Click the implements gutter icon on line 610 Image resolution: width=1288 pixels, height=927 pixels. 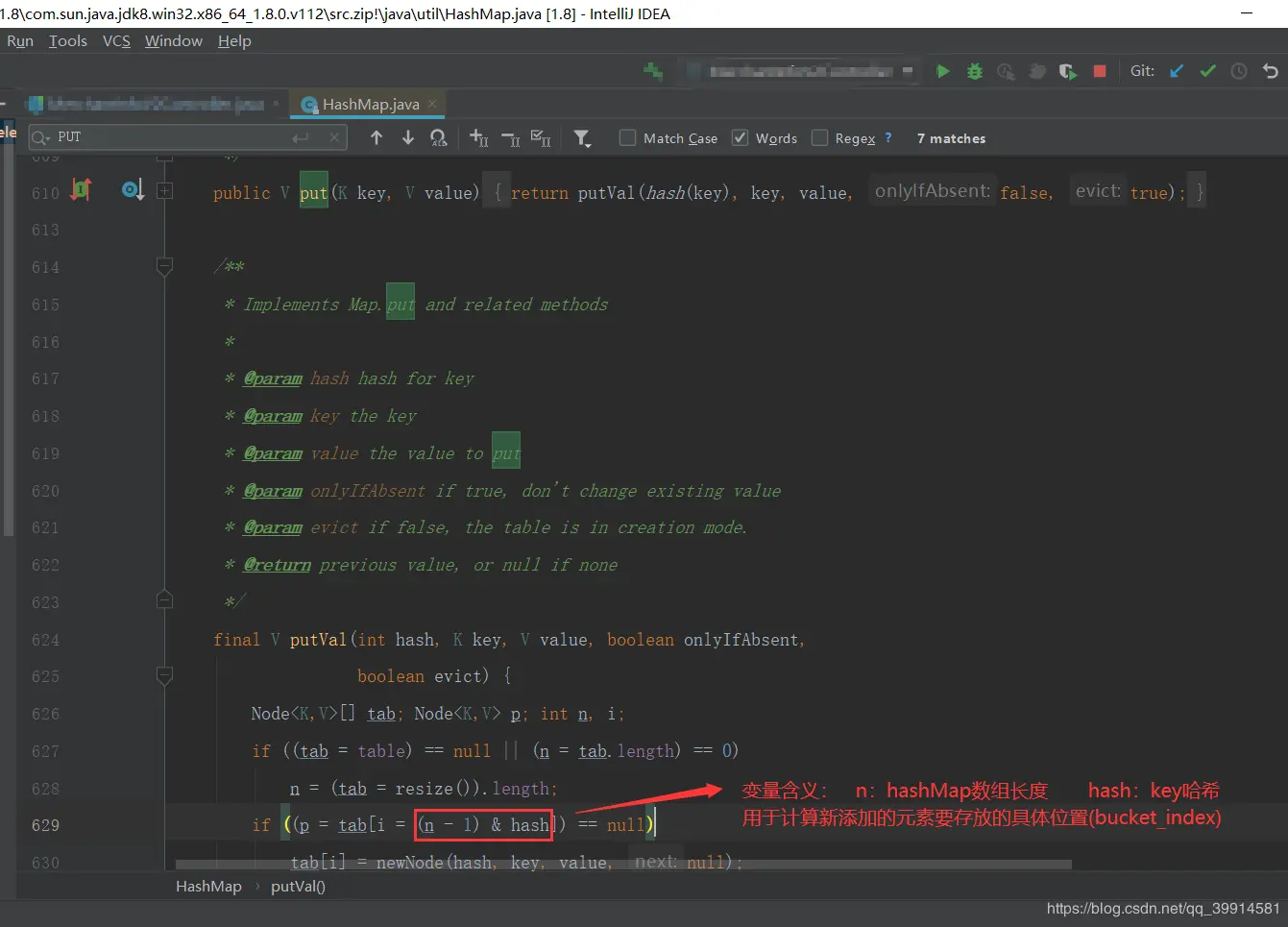coord(81,190)
